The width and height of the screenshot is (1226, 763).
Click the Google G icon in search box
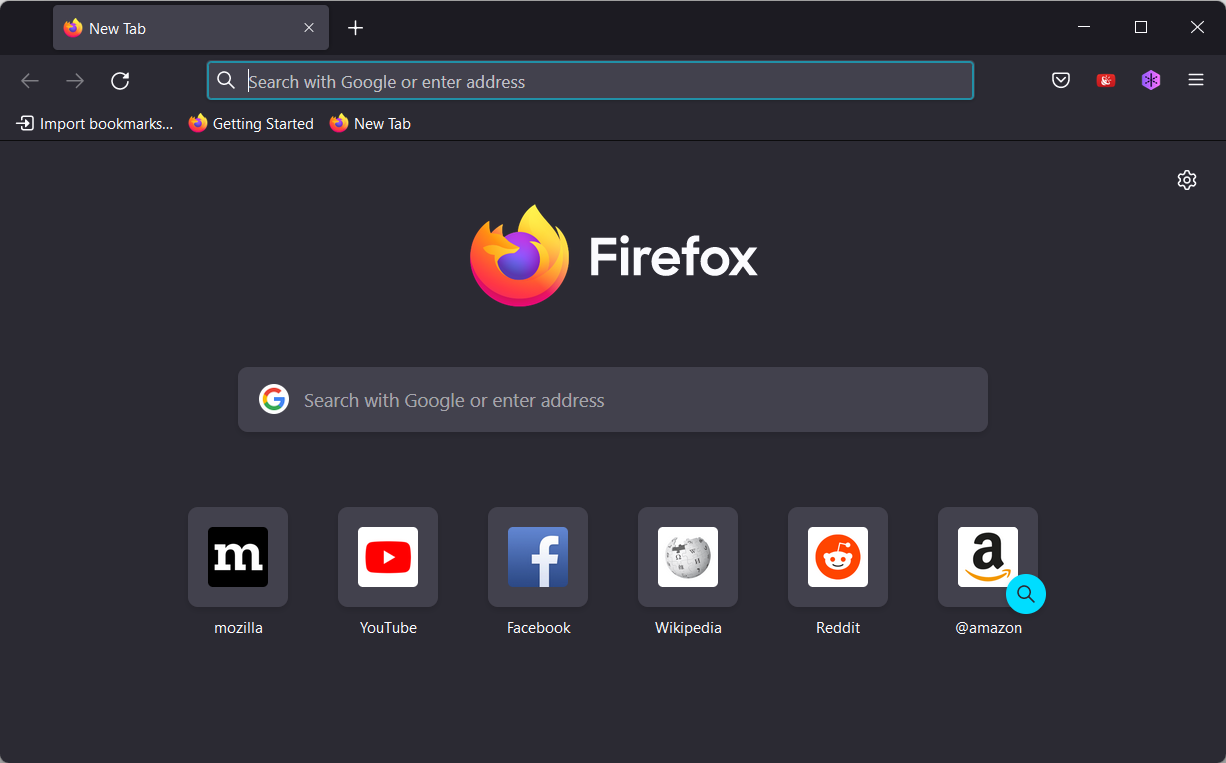coord(274,400)
